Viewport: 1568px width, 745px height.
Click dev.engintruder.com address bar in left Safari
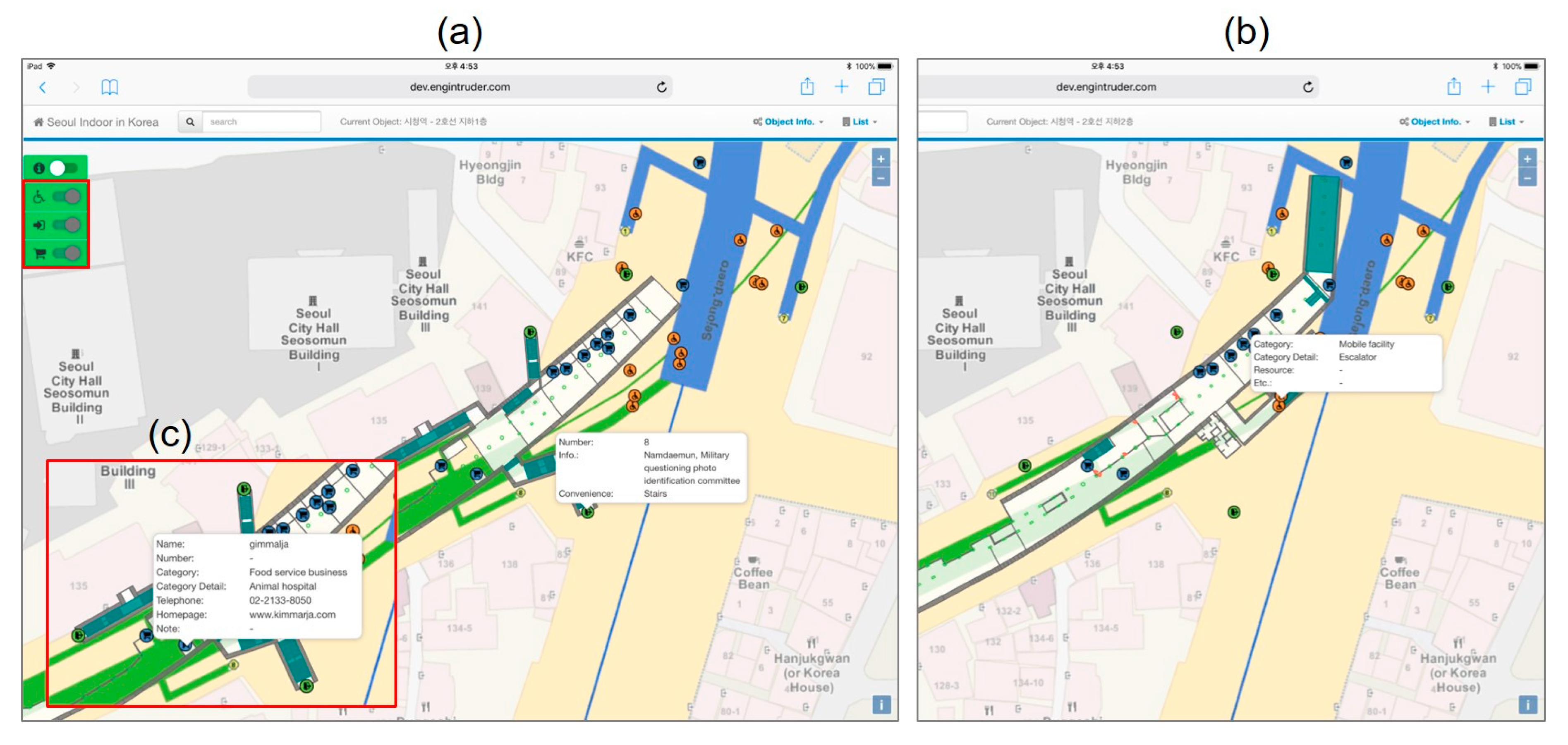click(x=460, y=87)
